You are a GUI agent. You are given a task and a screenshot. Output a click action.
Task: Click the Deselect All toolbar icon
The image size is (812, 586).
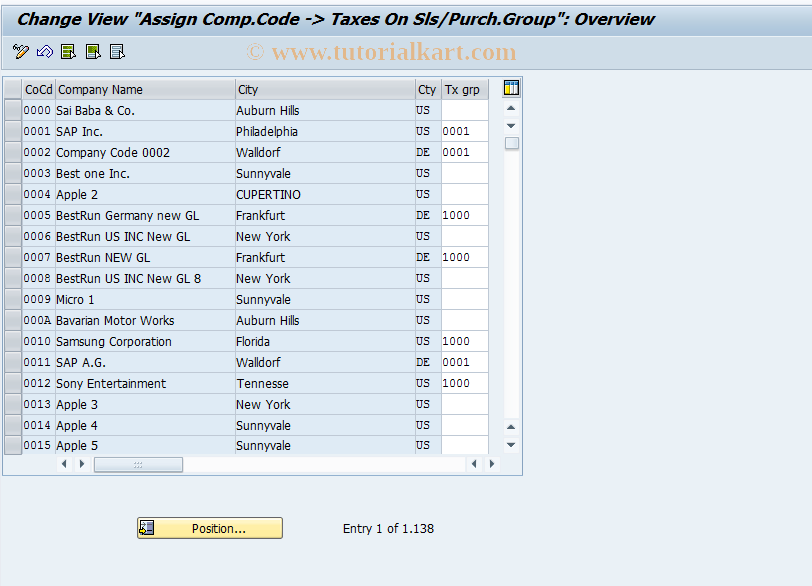(x=118, y=51)
